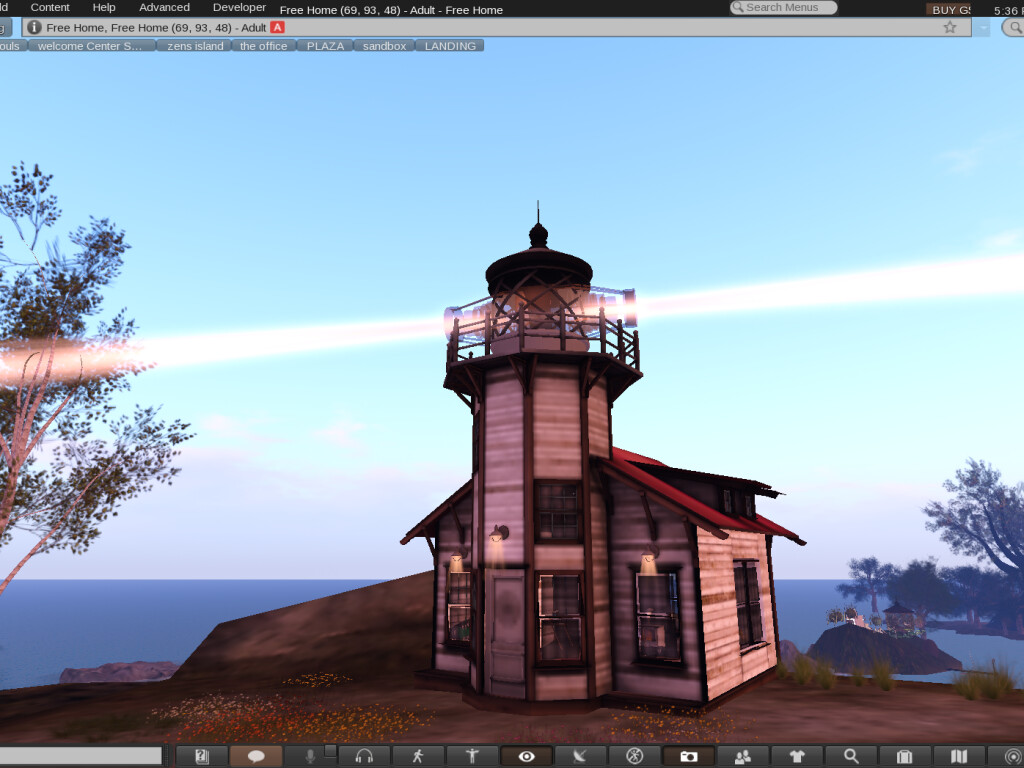Click the snapshot camera icon
The width and height of the screenshot is (1024, 768).
point(688,757)
